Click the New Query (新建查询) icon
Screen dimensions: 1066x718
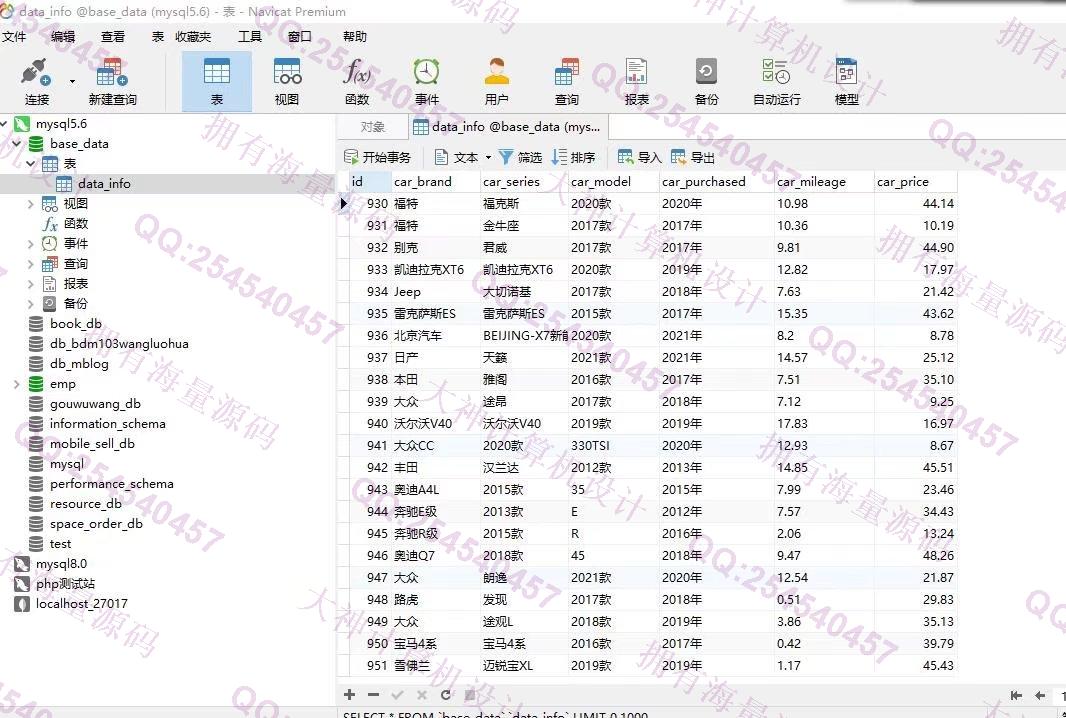pos(112,81)
